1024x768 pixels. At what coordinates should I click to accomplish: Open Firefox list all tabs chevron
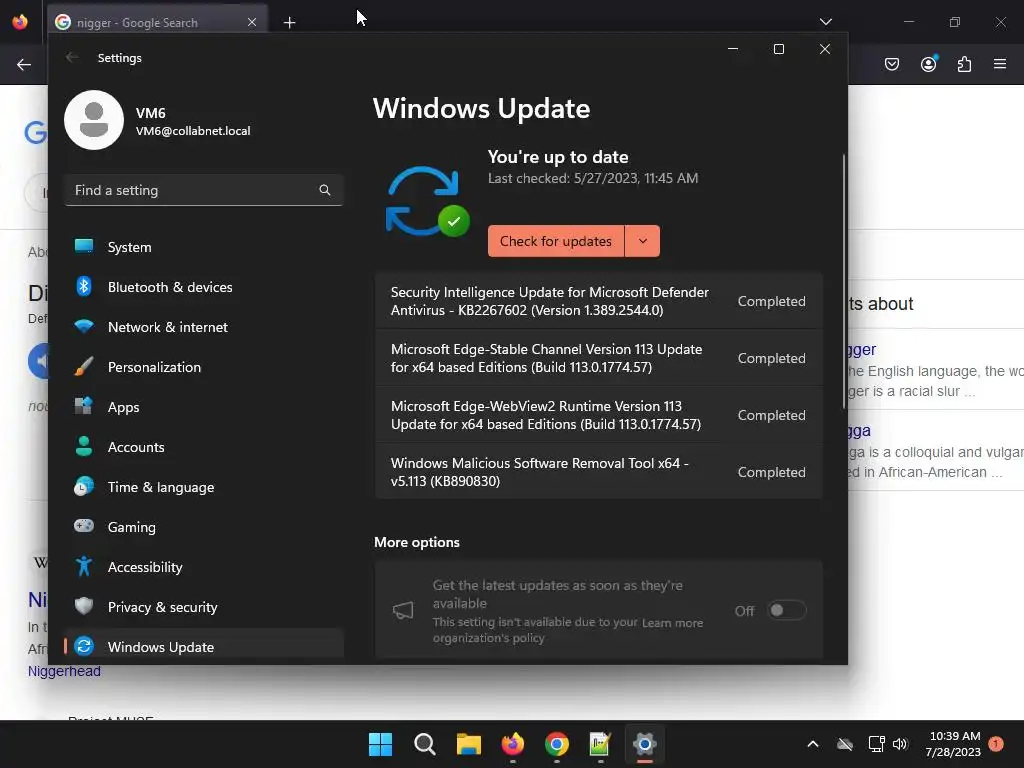pyautogui.click(x=825, y=22)
